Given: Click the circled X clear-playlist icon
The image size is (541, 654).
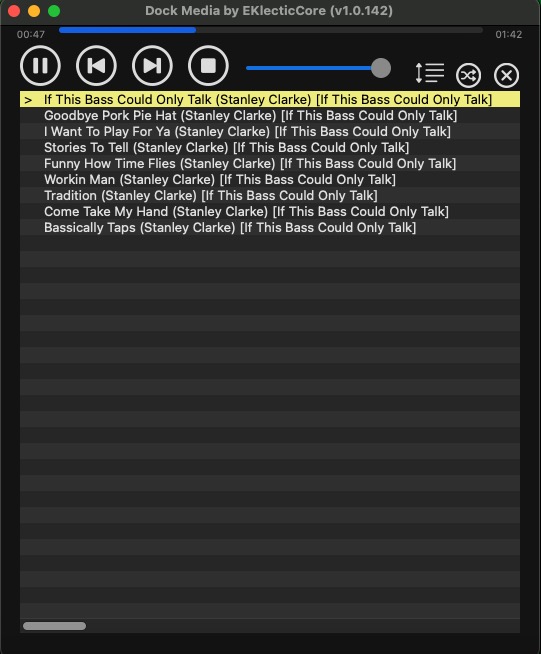Looking at the screenshot, I should (506, 75).
